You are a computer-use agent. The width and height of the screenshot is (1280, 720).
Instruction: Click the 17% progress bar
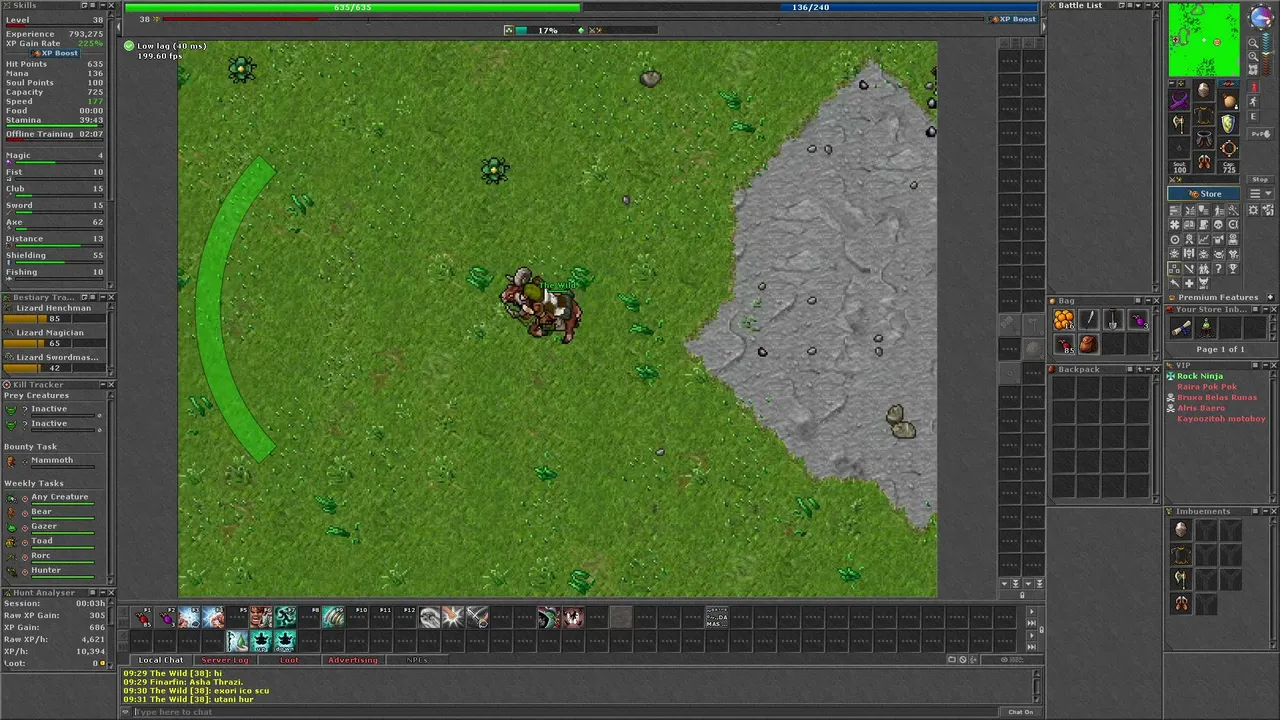(548, 30)
